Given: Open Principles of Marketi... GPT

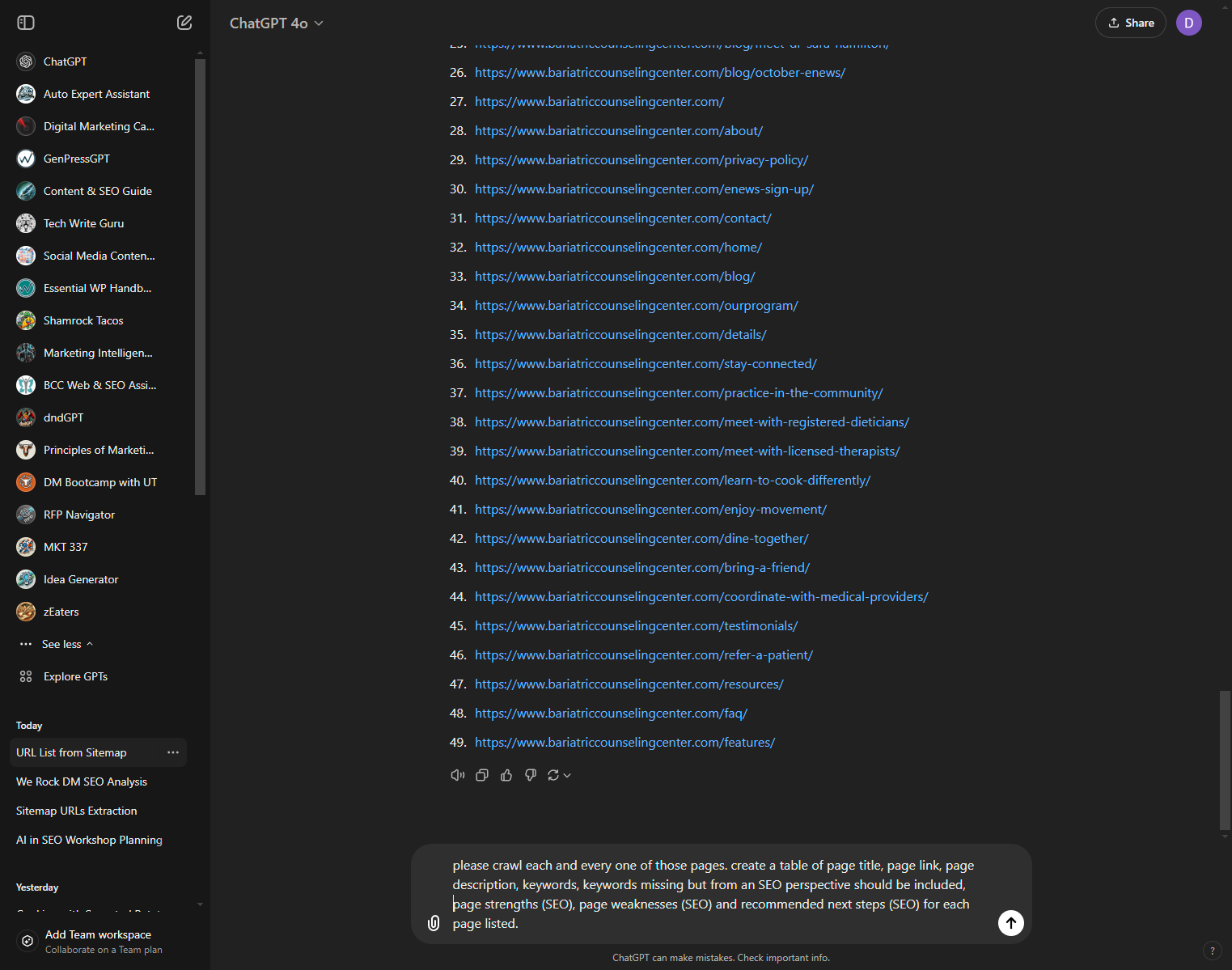Looking at the screenshot, I should coord(101,450).
